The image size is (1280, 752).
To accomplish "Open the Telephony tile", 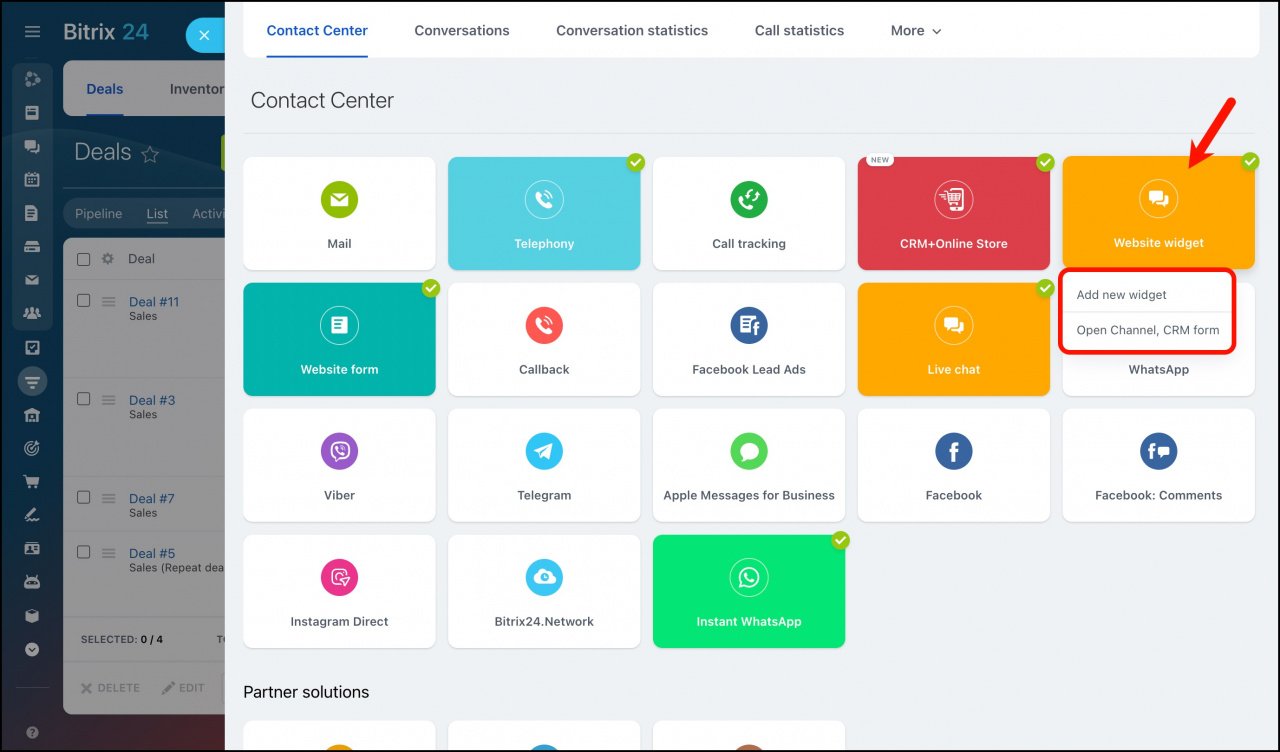I will 544,213.
